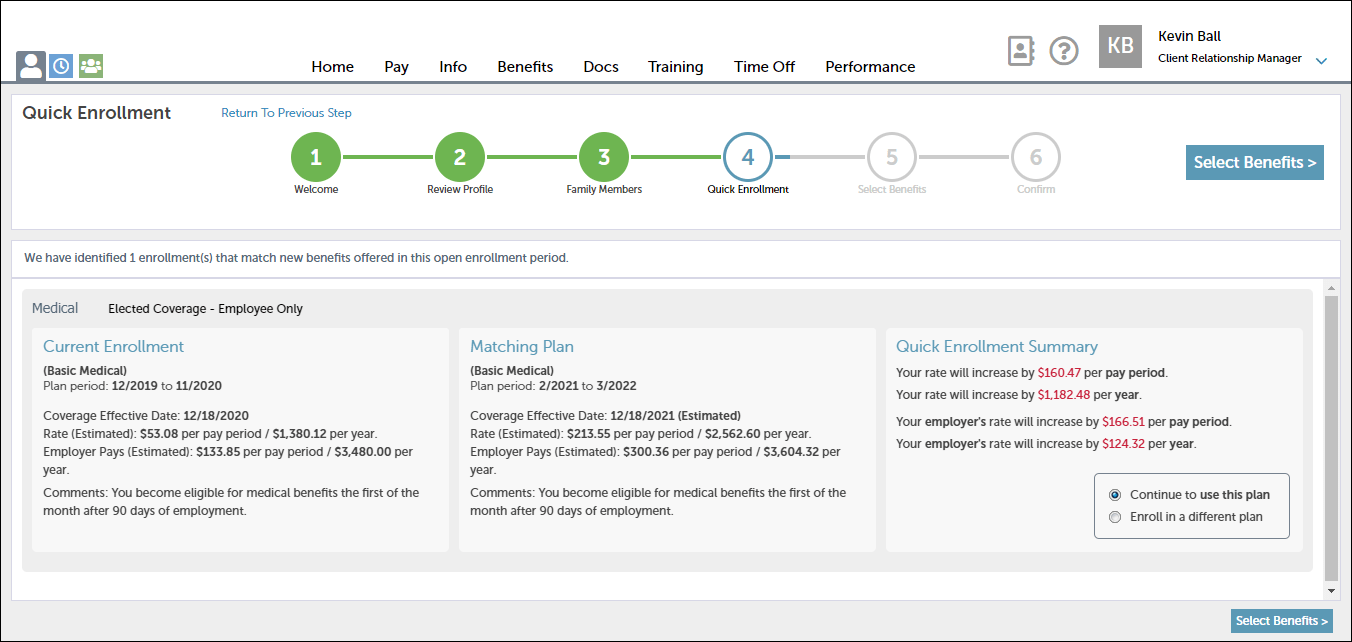Open the green team group icon

91,66
